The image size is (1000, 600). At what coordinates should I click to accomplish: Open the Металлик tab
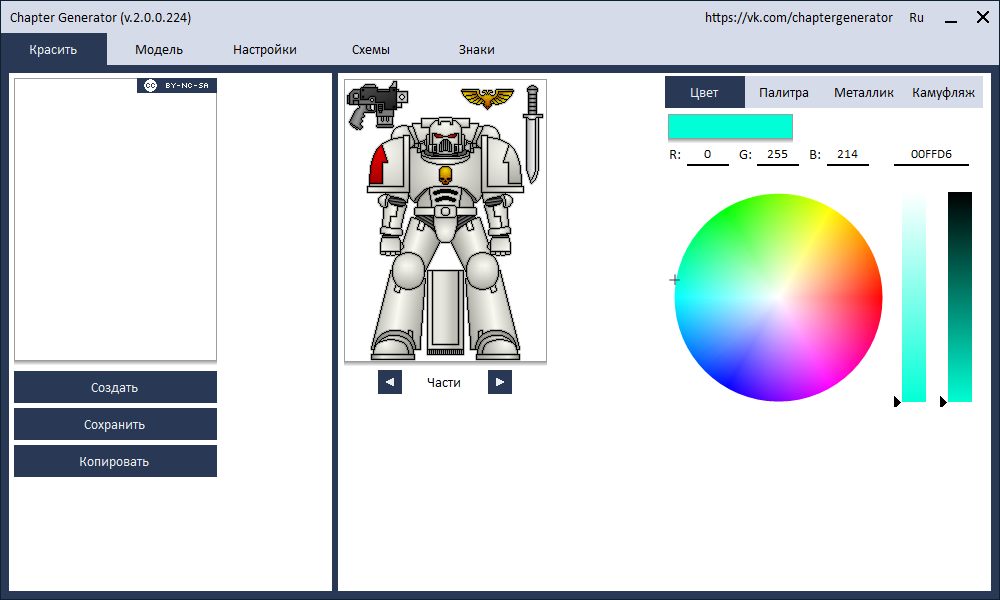pos(864,92)
